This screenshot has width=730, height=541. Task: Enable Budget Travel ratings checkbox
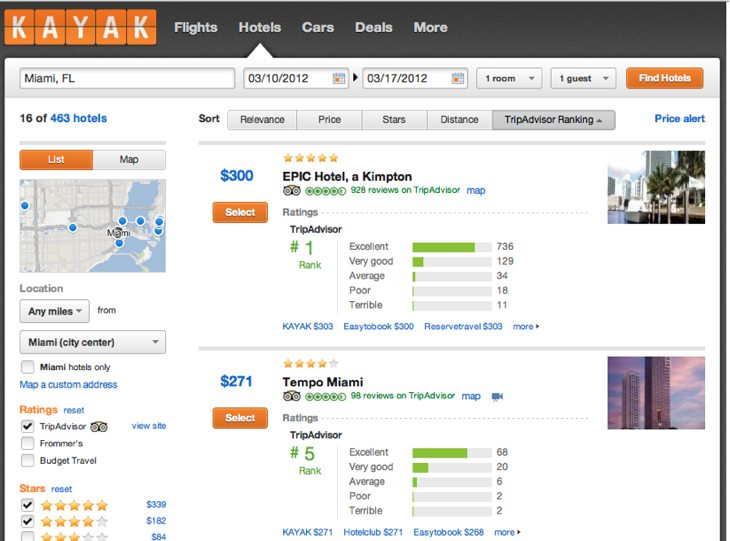tap(27, 460)
